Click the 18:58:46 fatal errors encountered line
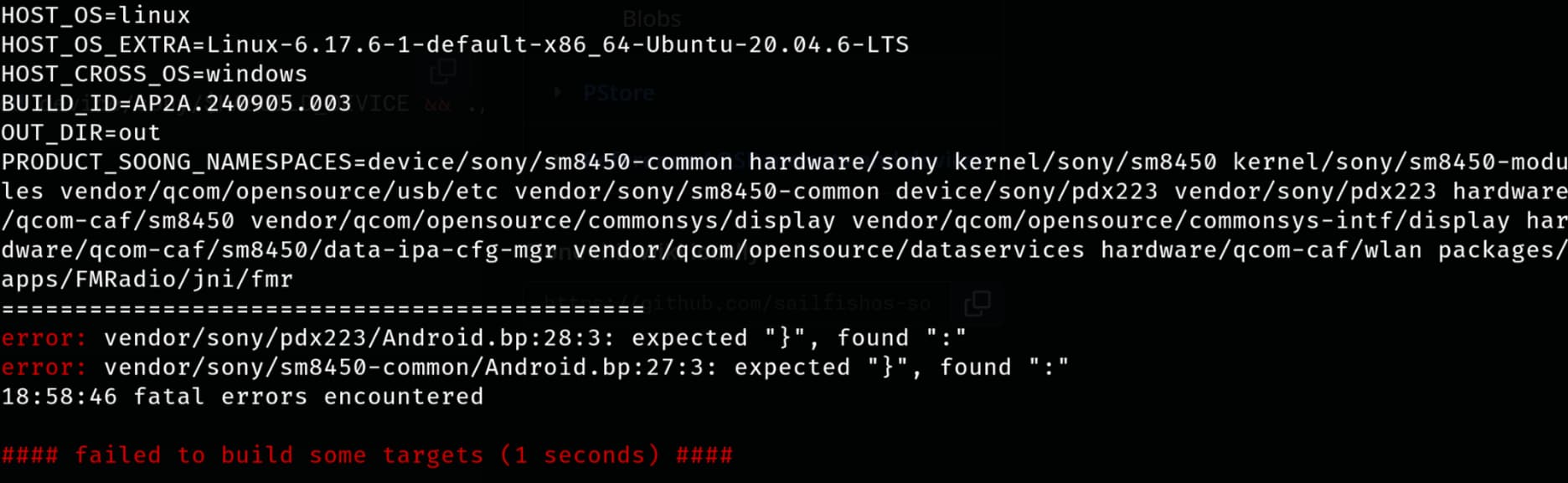Image resolution: width=1568 pixels, height=483 pixels. pos(242,396)
